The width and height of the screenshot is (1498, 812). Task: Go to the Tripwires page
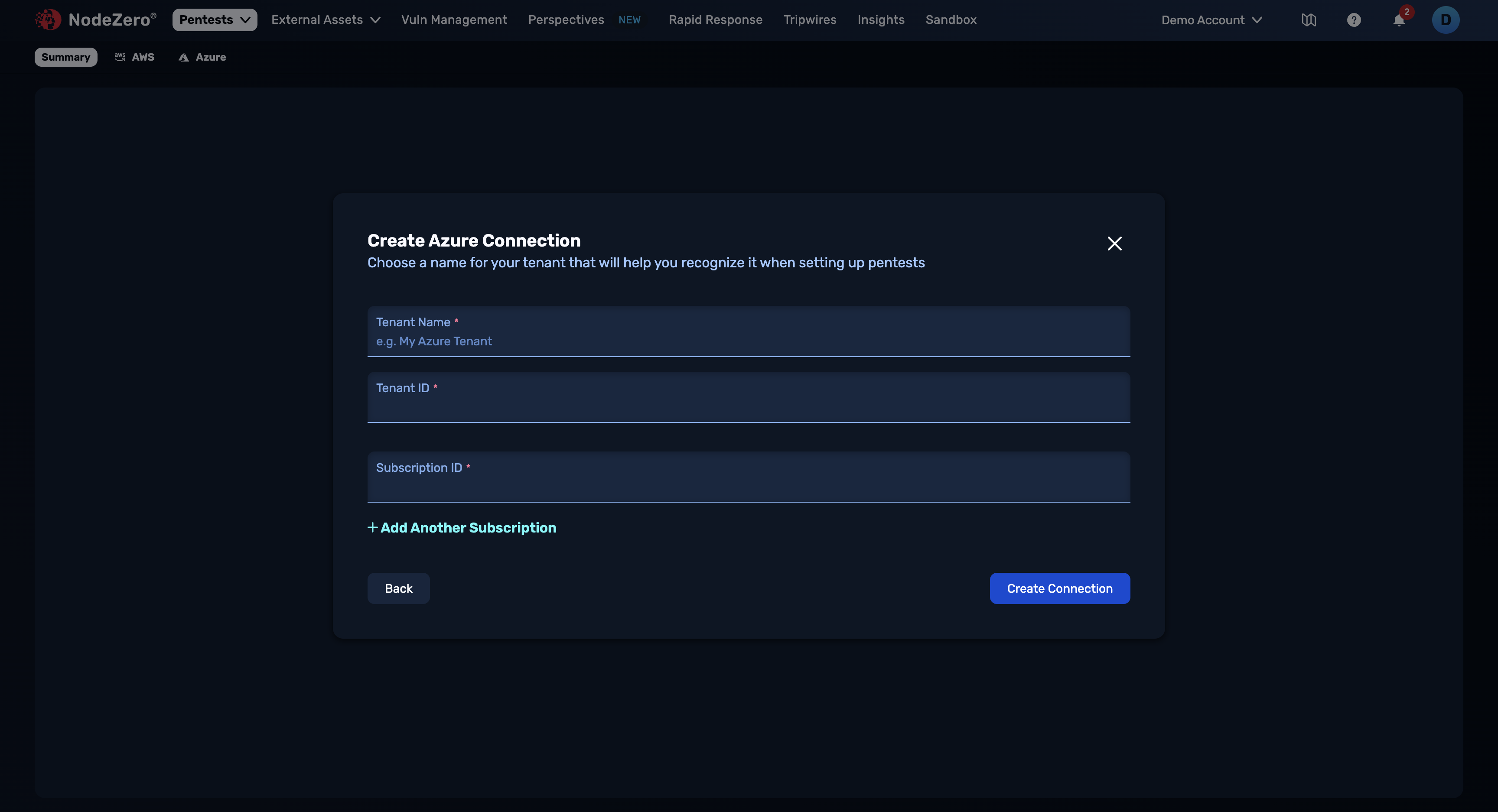tap(810, 19)
